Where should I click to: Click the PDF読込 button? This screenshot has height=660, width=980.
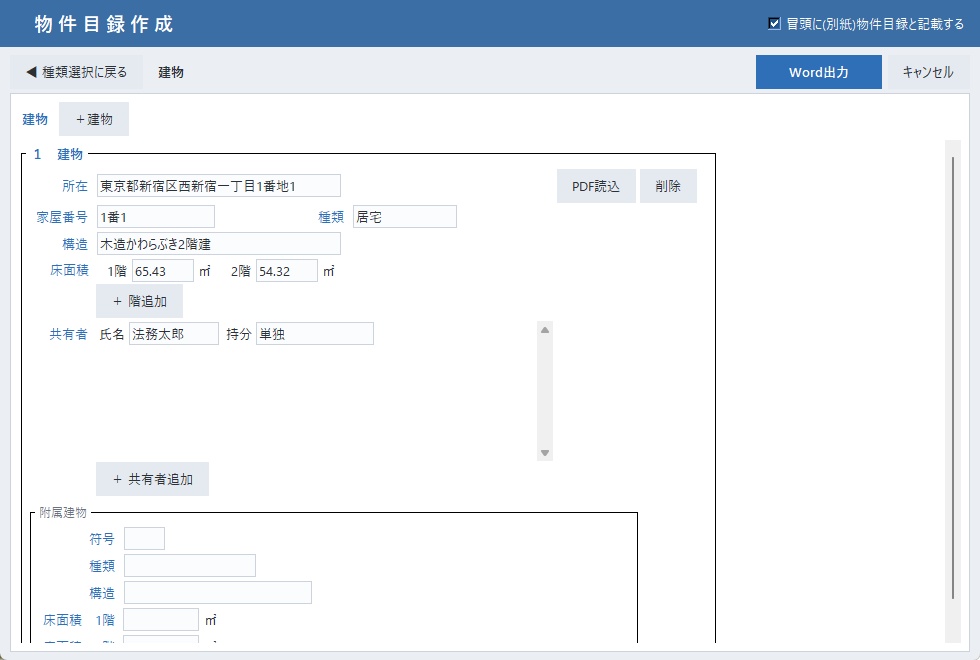pos(596,186)
